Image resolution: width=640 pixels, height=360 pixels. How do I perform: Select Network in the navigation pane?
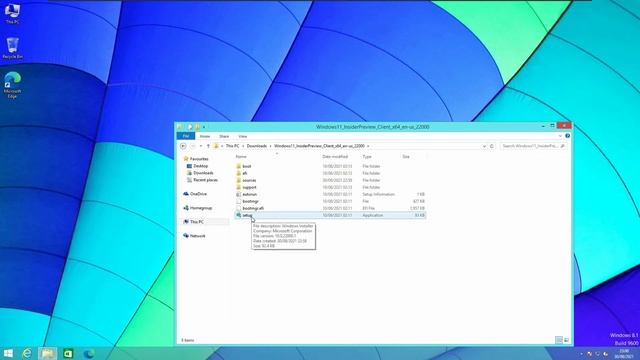pyautogui.click(x=194, y=236)
